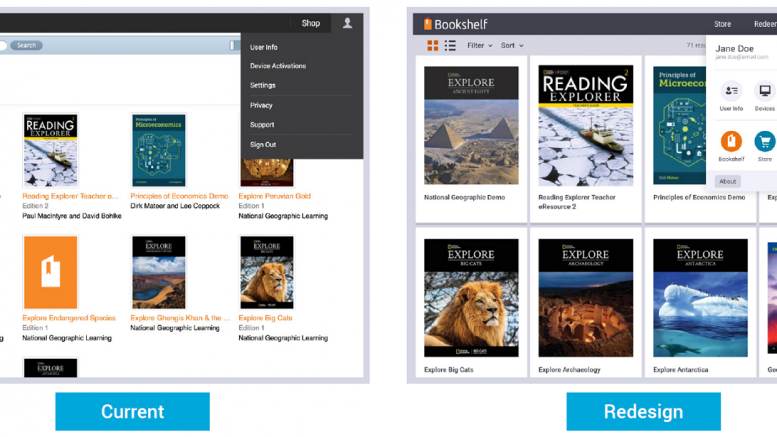The width and height of the screenshot is (777, 437).
Task: Click Paul MacIntyre and David Bohlke author text
Action: click(72, 216)
